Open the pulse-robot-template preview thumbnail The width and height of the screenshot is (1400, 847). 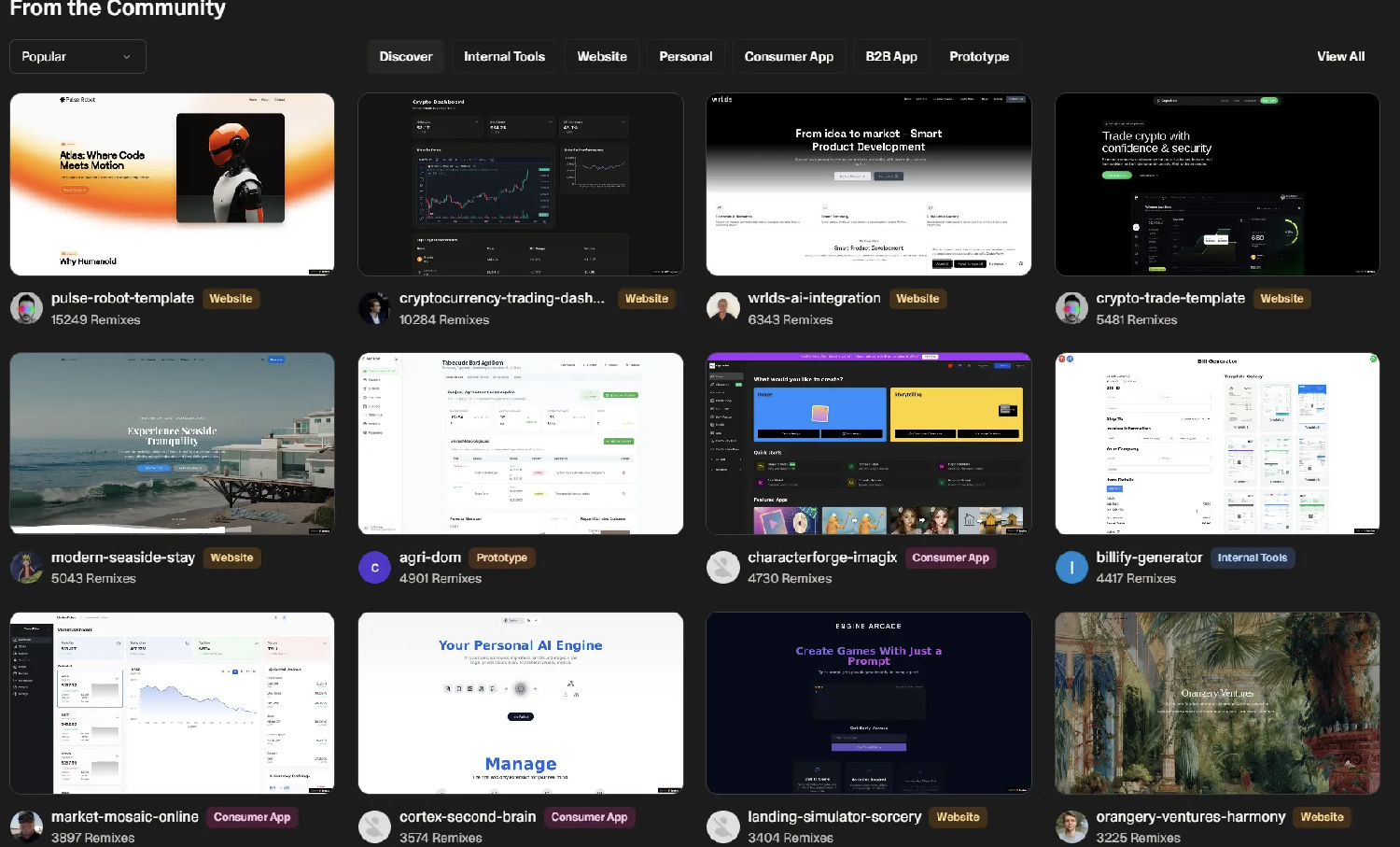pyautogui.click(x=172, y=184)
